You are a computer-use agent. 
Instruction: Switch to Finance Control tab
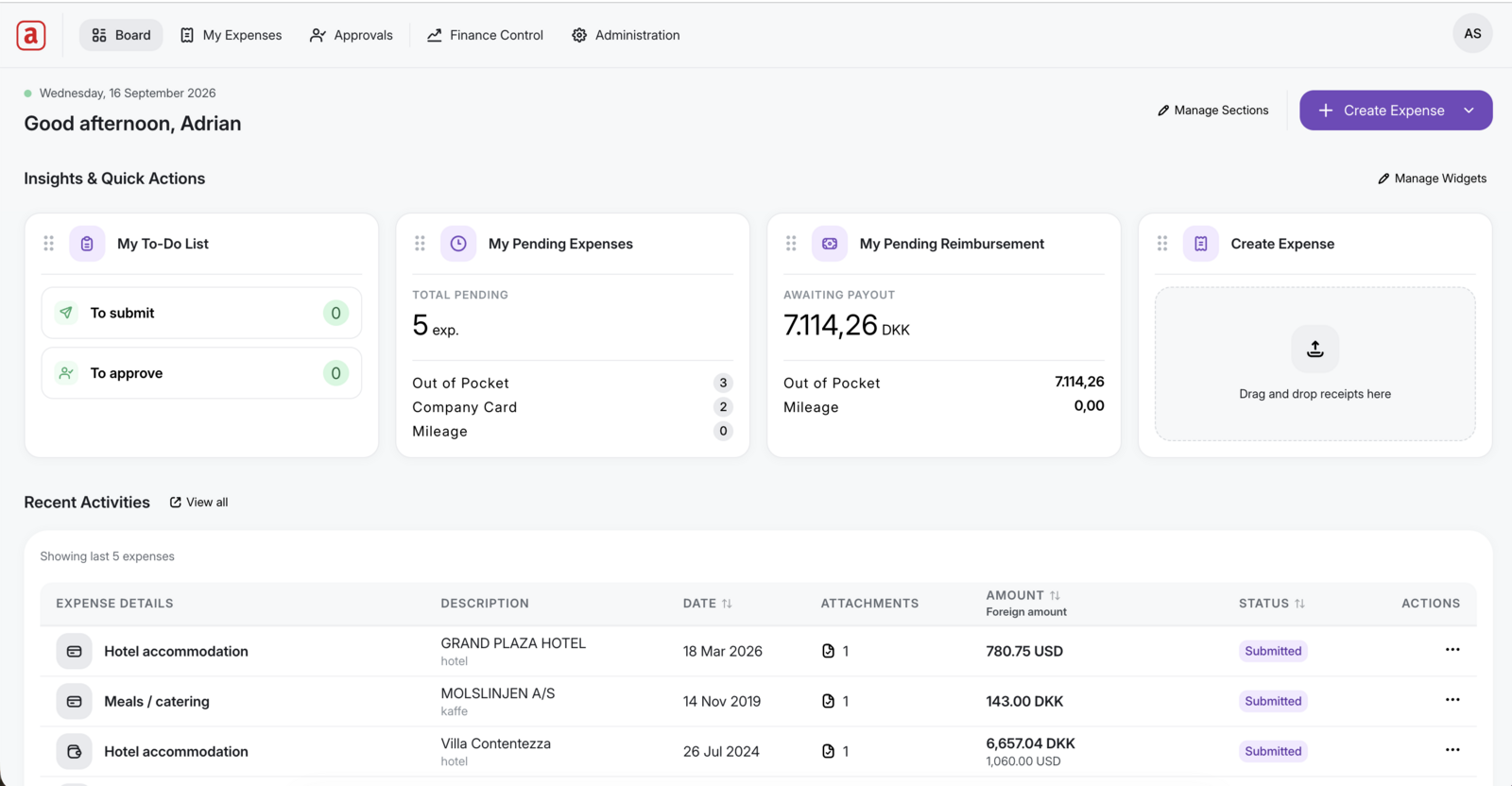tap(486, 35)
